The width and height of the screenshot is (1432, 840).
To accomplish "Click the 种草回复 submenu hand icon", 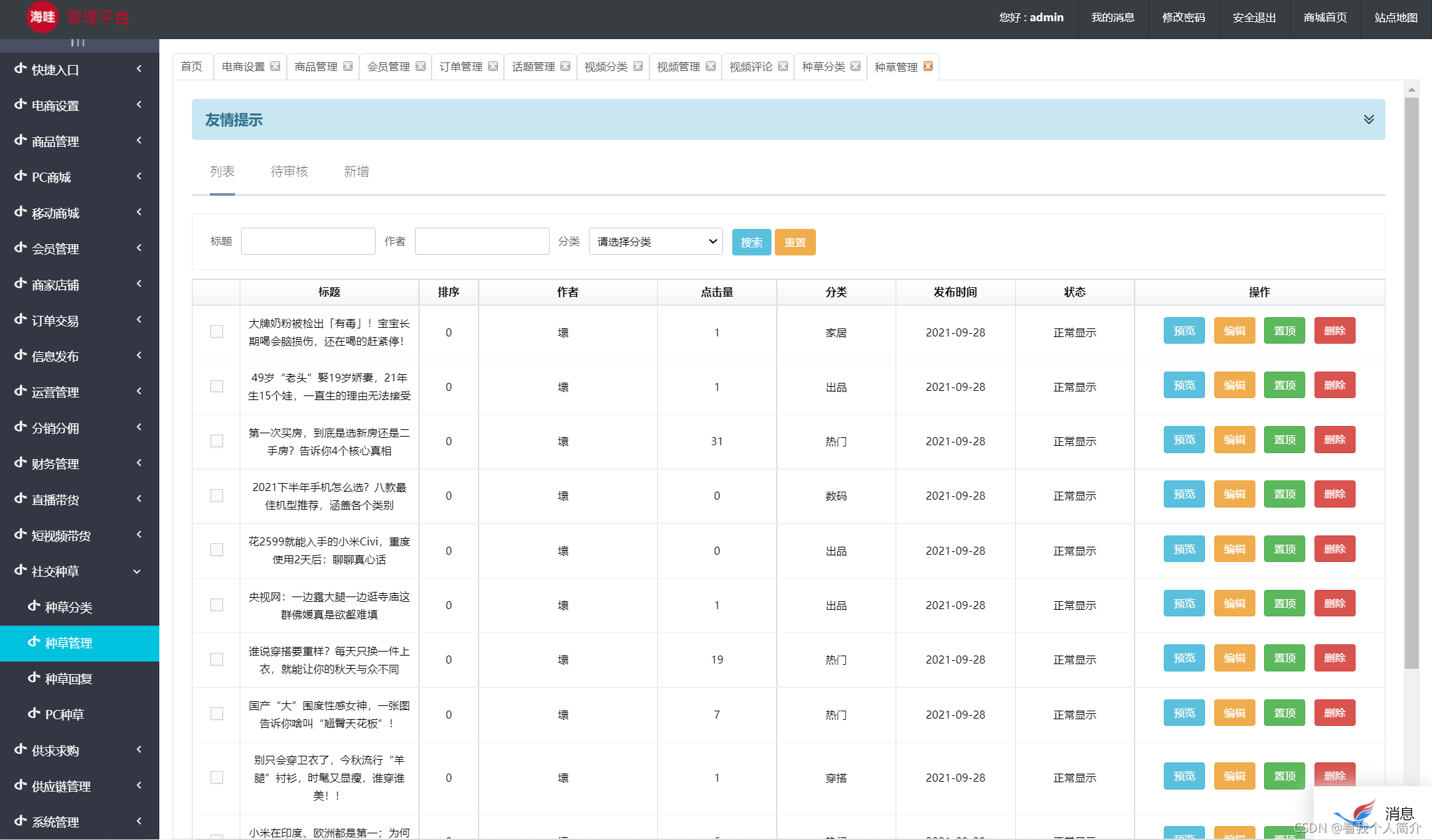I will 34,677.
